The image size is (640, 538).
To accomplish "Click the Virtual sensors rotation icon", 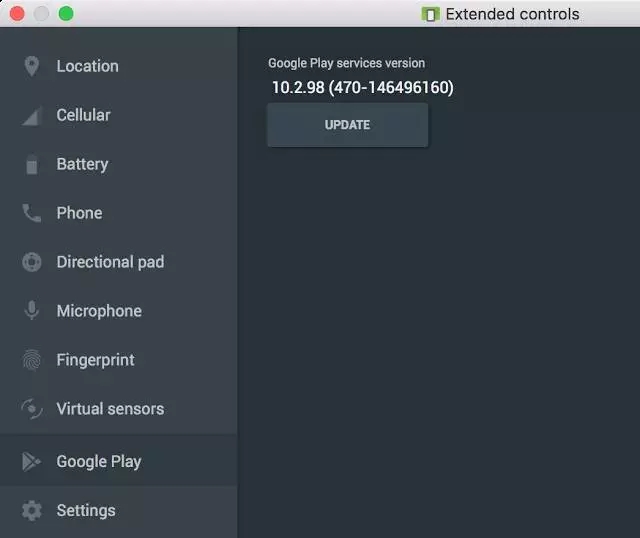I will 32,409.
